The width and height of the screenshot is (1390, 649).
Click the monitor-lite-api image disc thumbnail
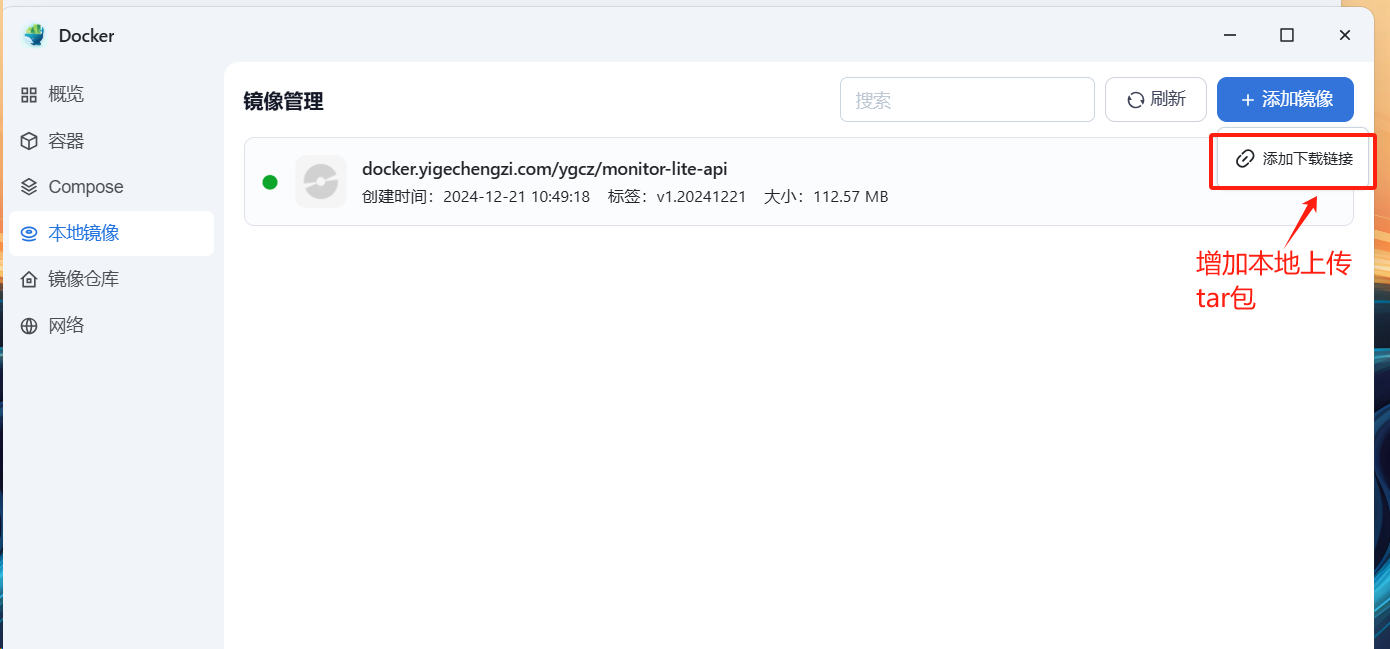point(321,182)
